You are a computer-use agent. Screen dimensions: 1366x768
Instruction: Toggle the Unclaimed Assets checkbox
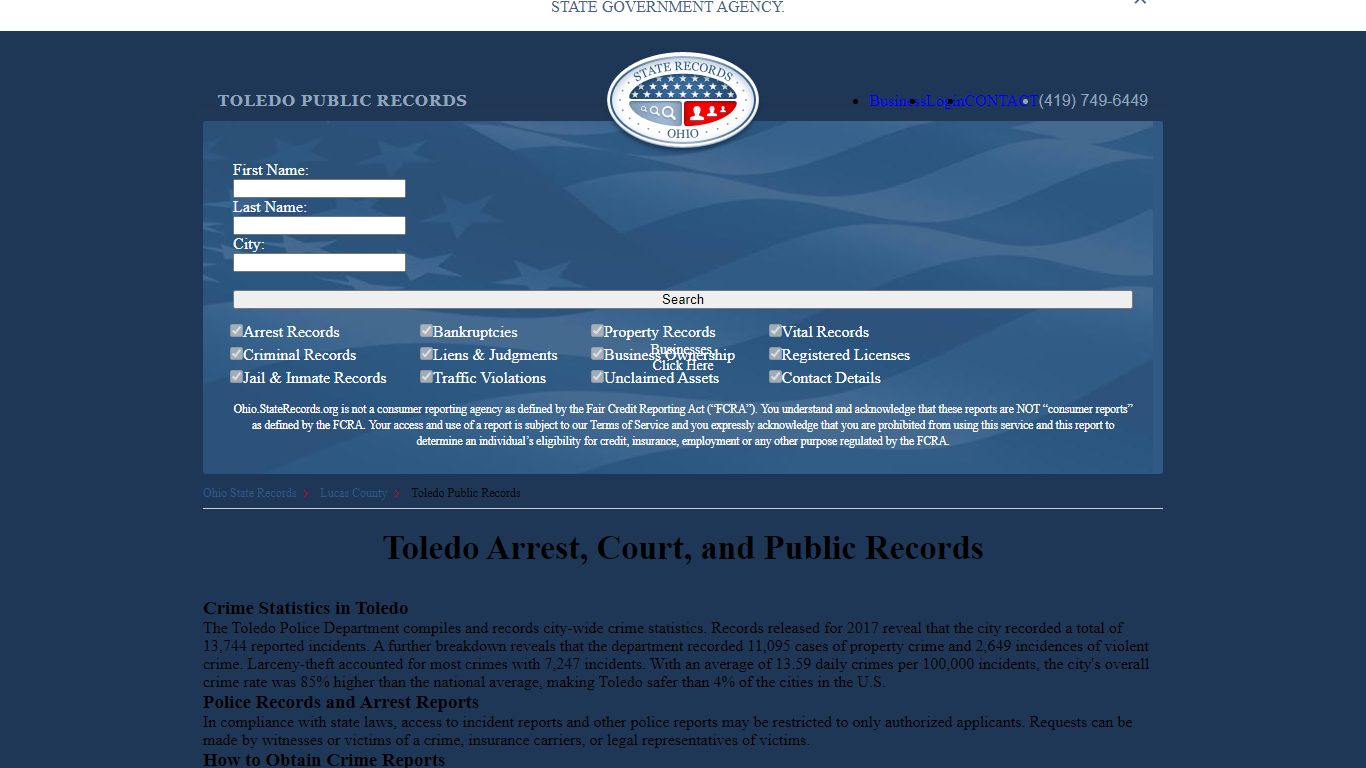[x=597, y=376]
